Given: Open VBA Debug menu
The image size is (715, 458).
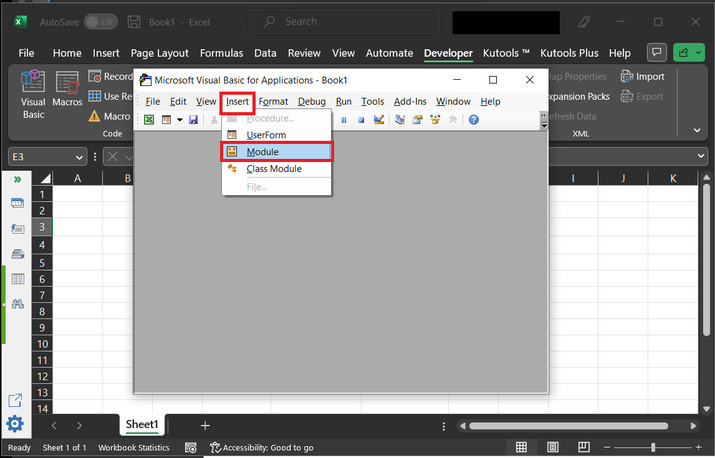Looking at the screenshot, I should point(312,102).
